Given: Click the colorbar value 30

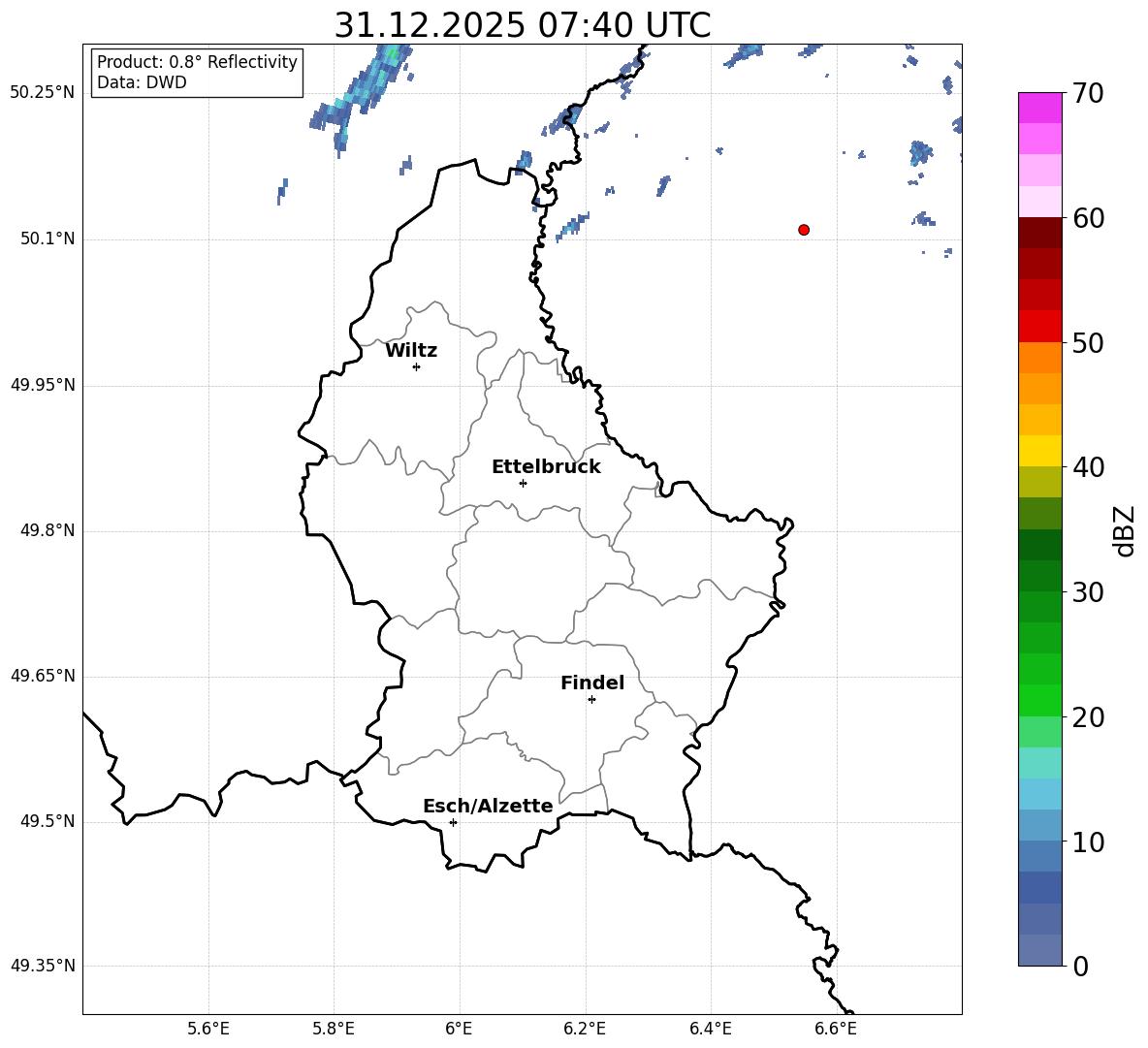Looking at the screenshot, I should tap(1088, 591).
